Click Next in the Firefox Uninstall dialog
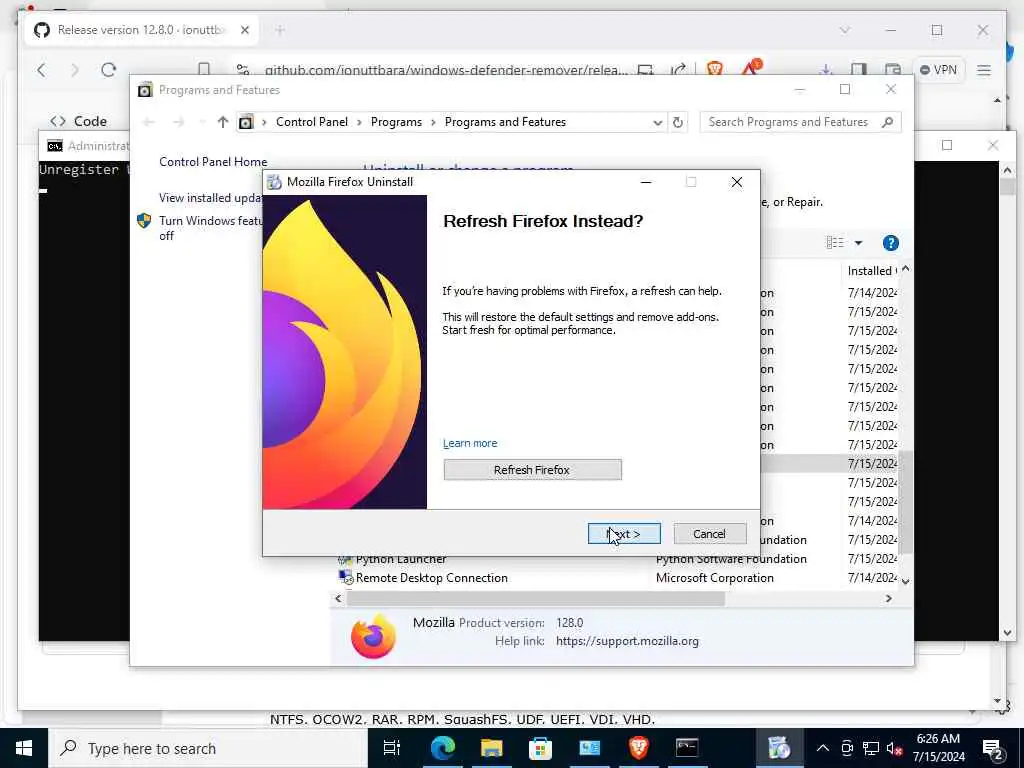Viewport: 1024px width, 768px height. [x=624, y=534]
